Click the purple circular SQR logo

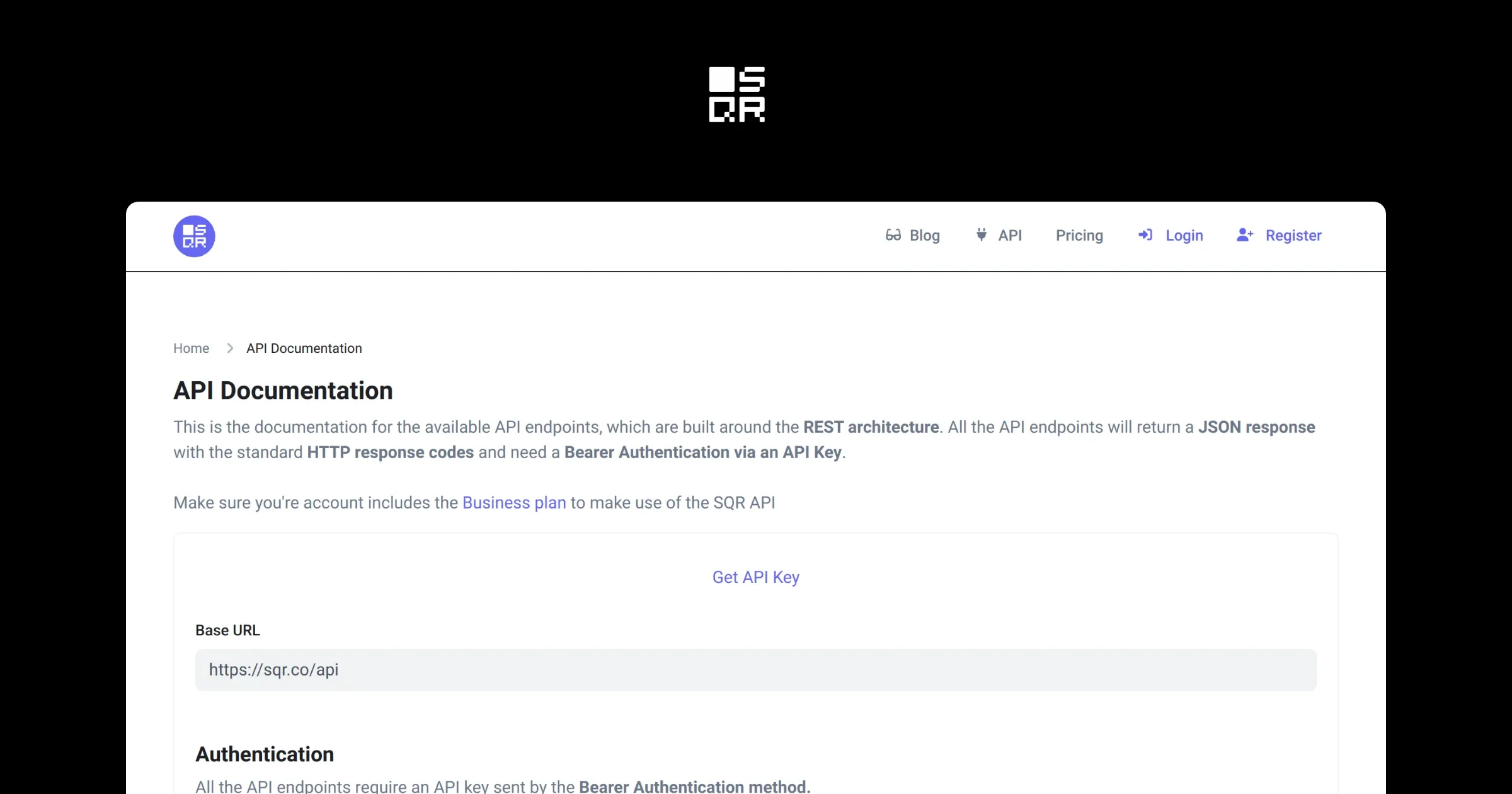pos(194,236)
